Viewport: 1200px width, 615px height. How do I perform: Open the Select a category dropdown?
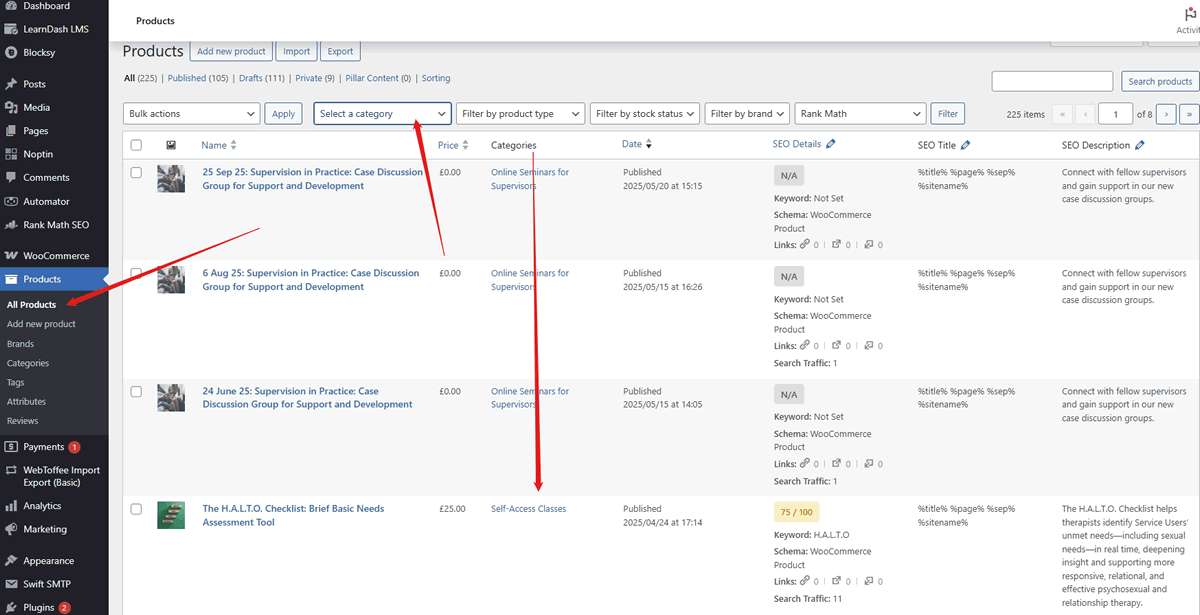382,114
